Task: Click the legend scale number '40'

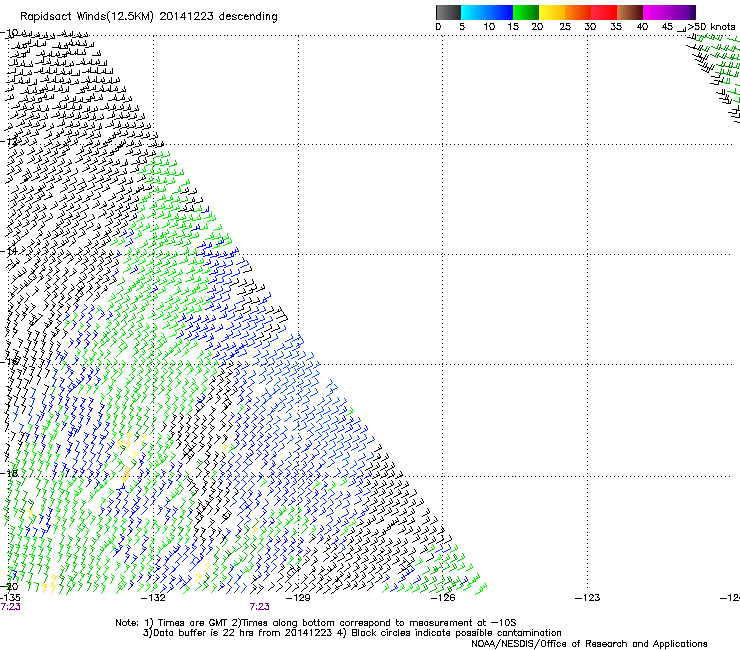Action: click(642, 27)
